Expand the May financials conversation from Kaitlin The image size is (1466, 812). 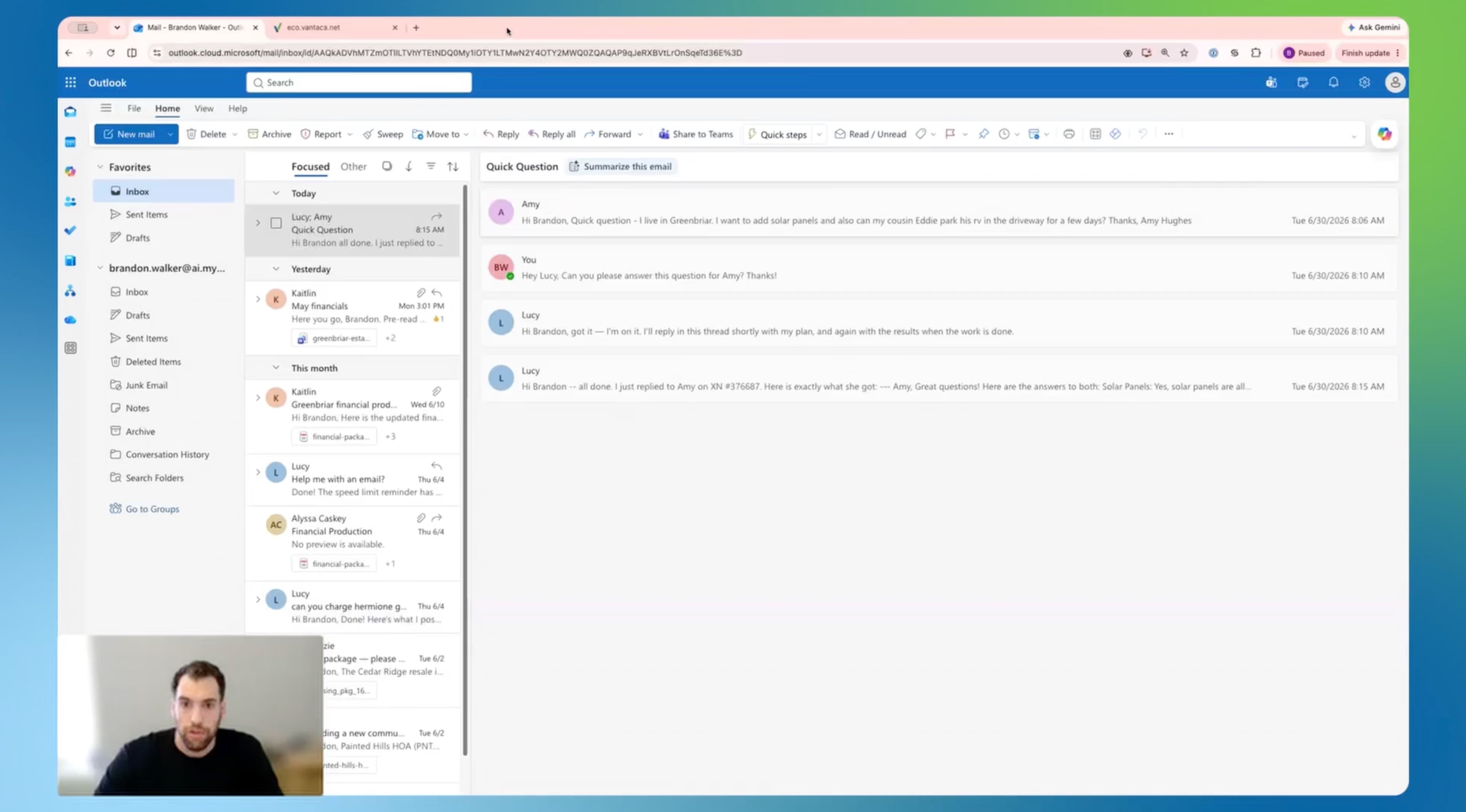(258, 299)
